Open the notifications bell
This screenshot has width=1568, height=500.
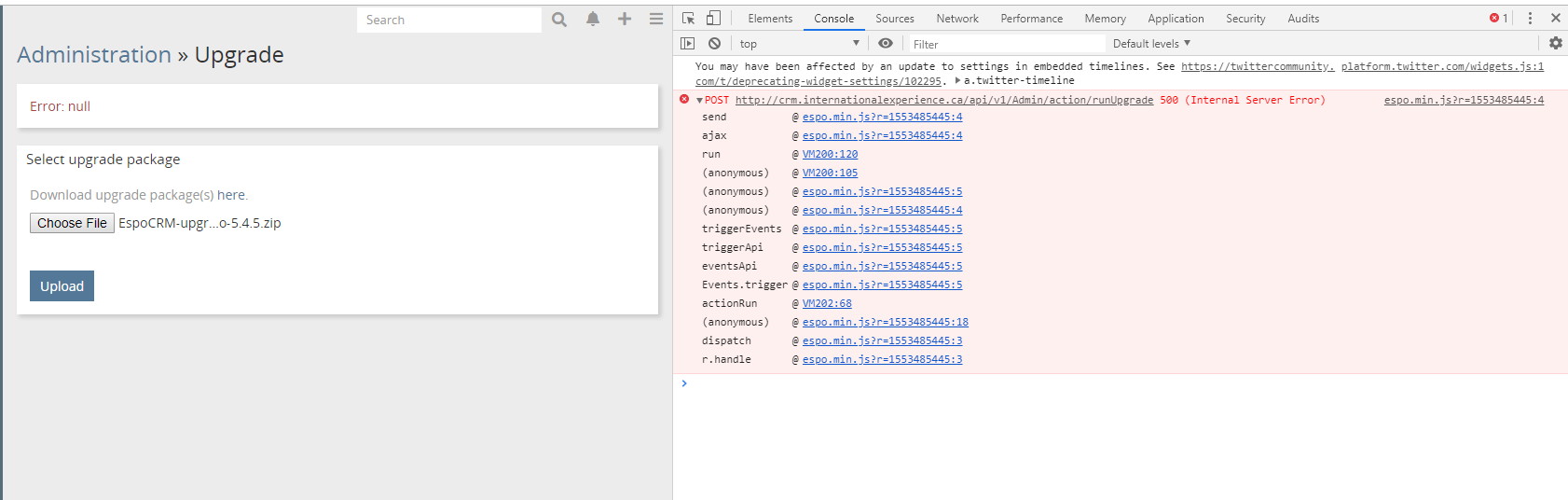coord(593,20)
